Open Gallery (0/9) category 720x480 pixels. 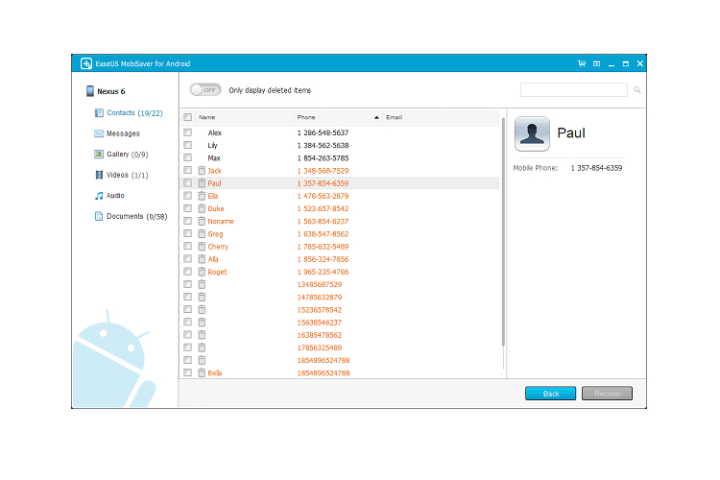[x=128, y=154]
